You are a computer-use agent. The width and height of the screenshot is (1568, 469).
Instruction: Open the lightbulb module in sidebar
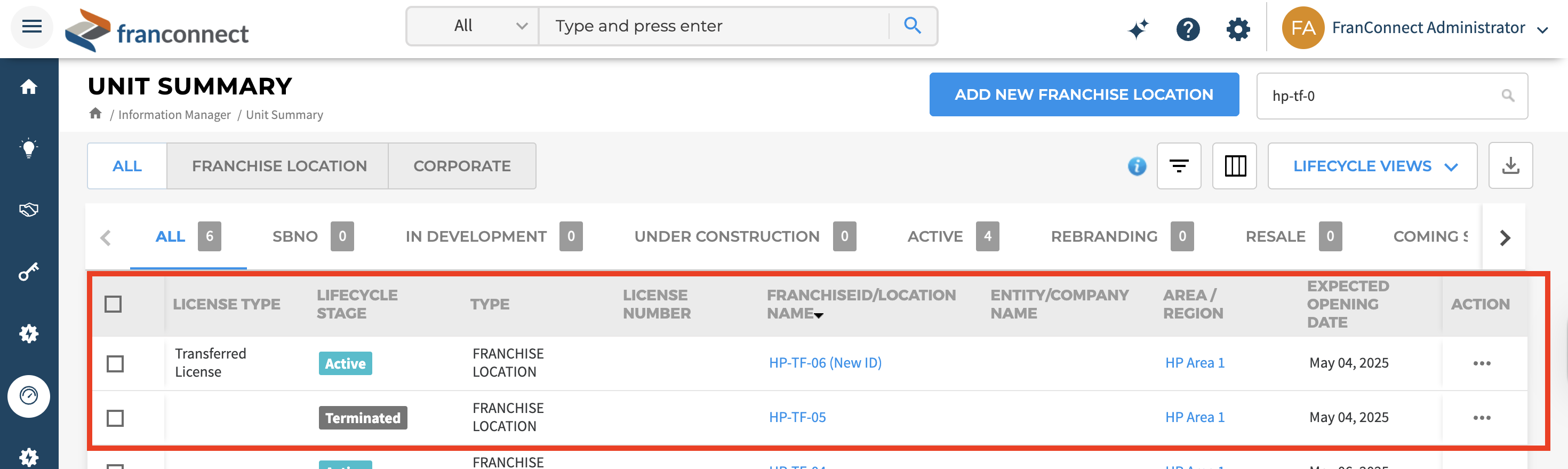pos(29,148)
